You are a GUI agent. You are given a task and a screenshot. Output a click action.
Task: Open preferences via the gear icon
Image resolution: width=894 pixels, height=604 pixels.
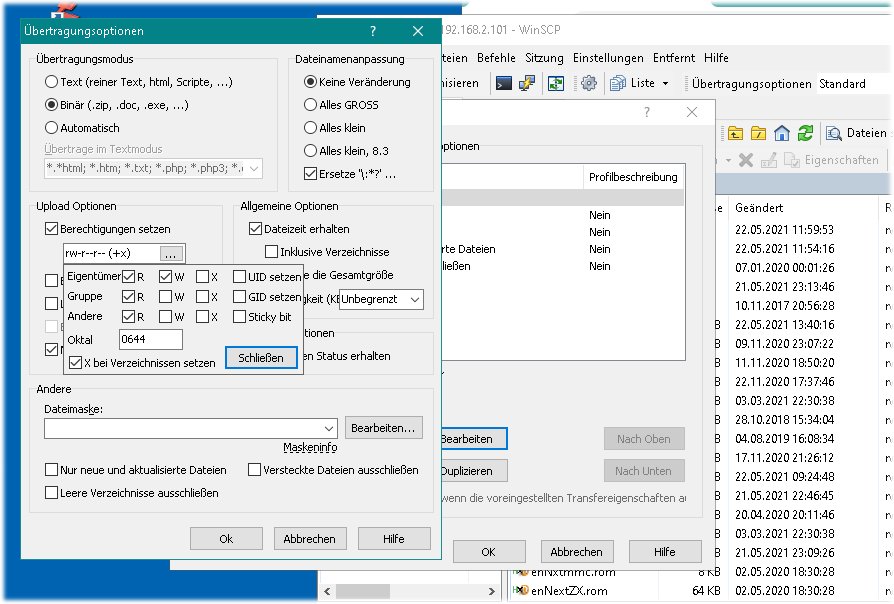[x=590, y=84]
